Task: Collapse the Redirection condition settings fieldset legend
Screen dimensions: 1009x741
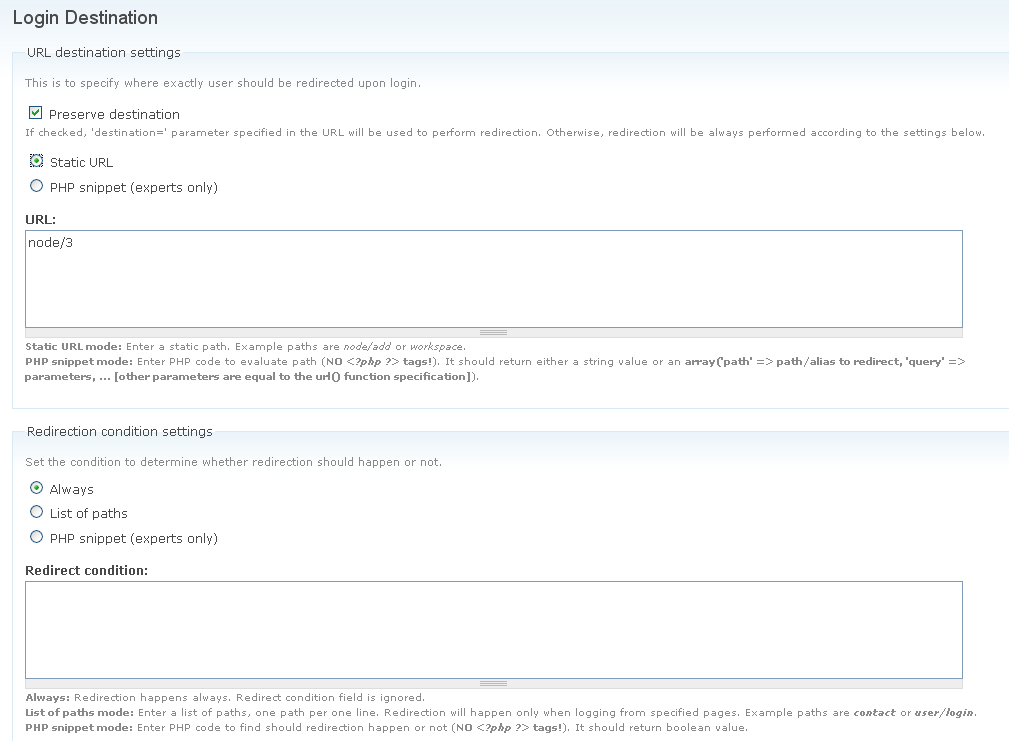Action: point(119,431)
